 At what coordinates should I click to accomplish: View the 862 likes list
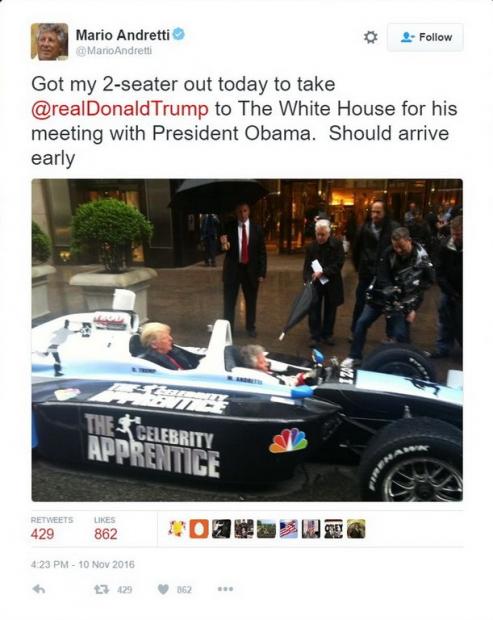106,528
